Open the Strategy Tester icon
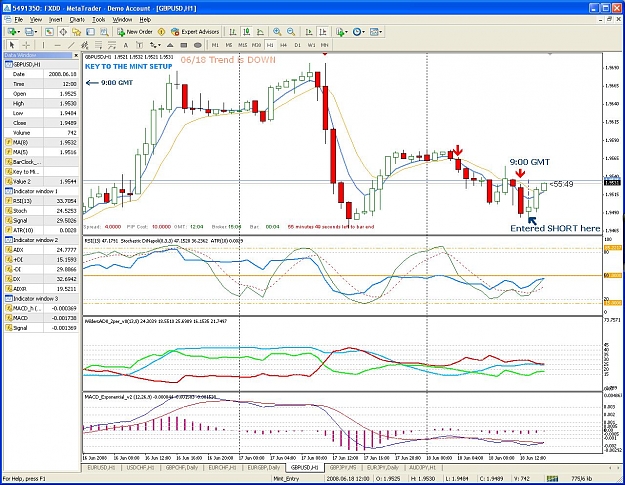The width and height of the screenshot is (625, 485). pos(104,32)
